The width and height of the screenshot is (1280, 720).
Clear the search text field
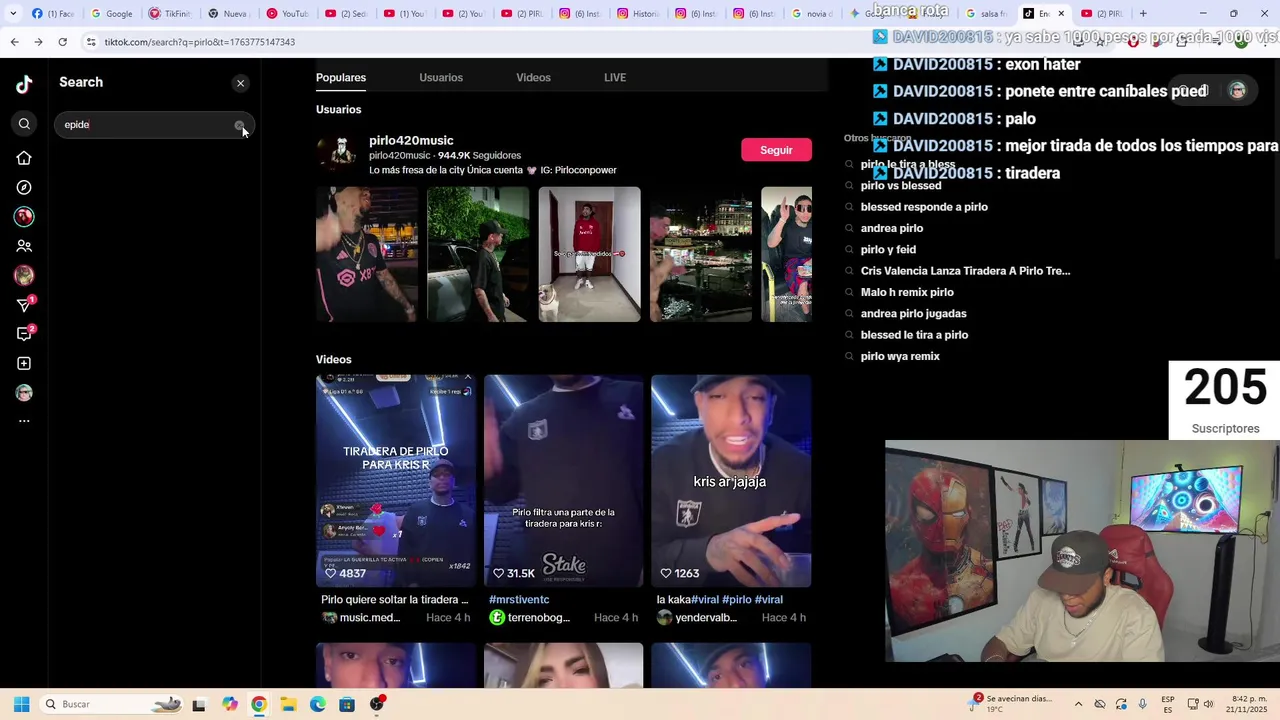pos(239,125)
